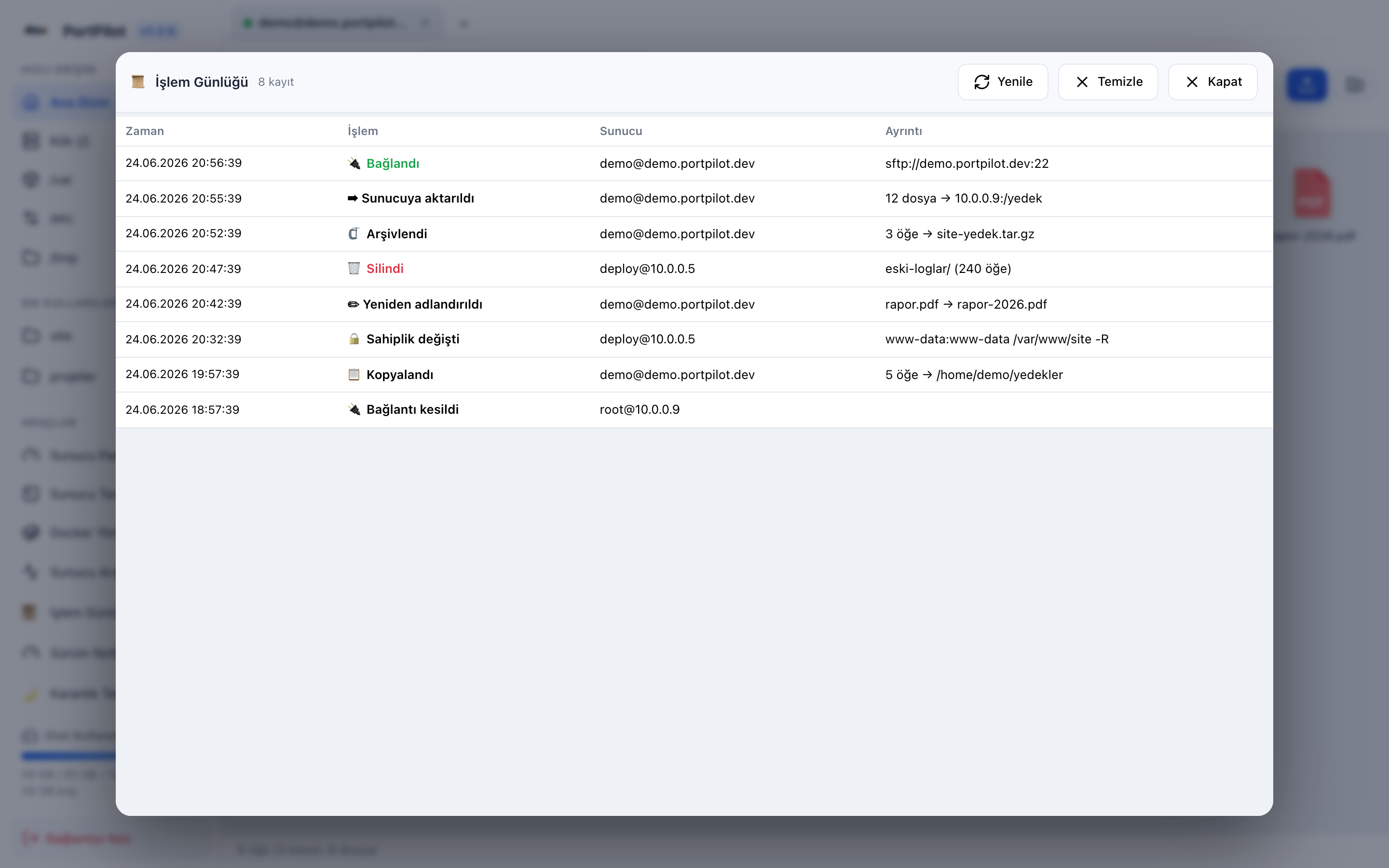Screen dimensions: 1389x868
Task: Select the 'Yeniden adlandırıldı' action label
Action: point(422,304)
